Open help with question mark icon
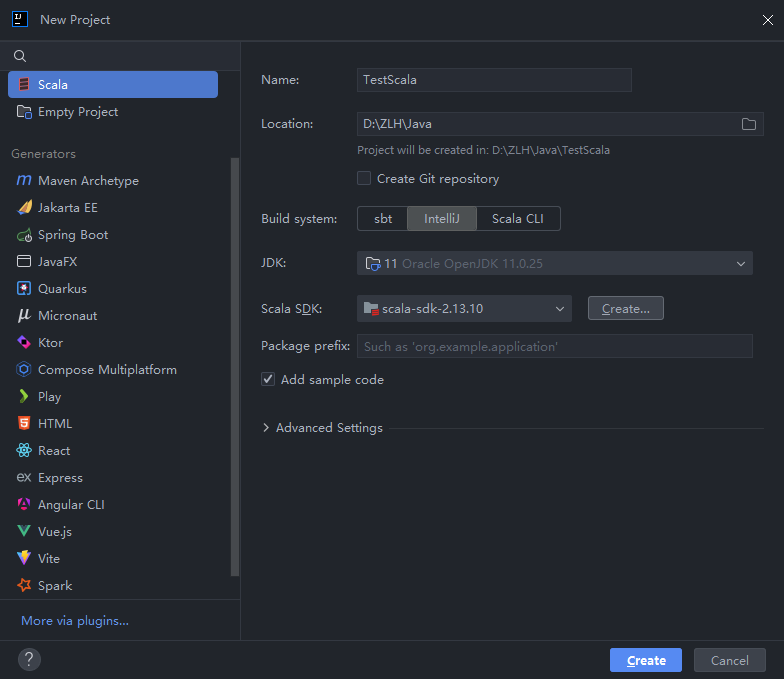 [x=30, y=660]
